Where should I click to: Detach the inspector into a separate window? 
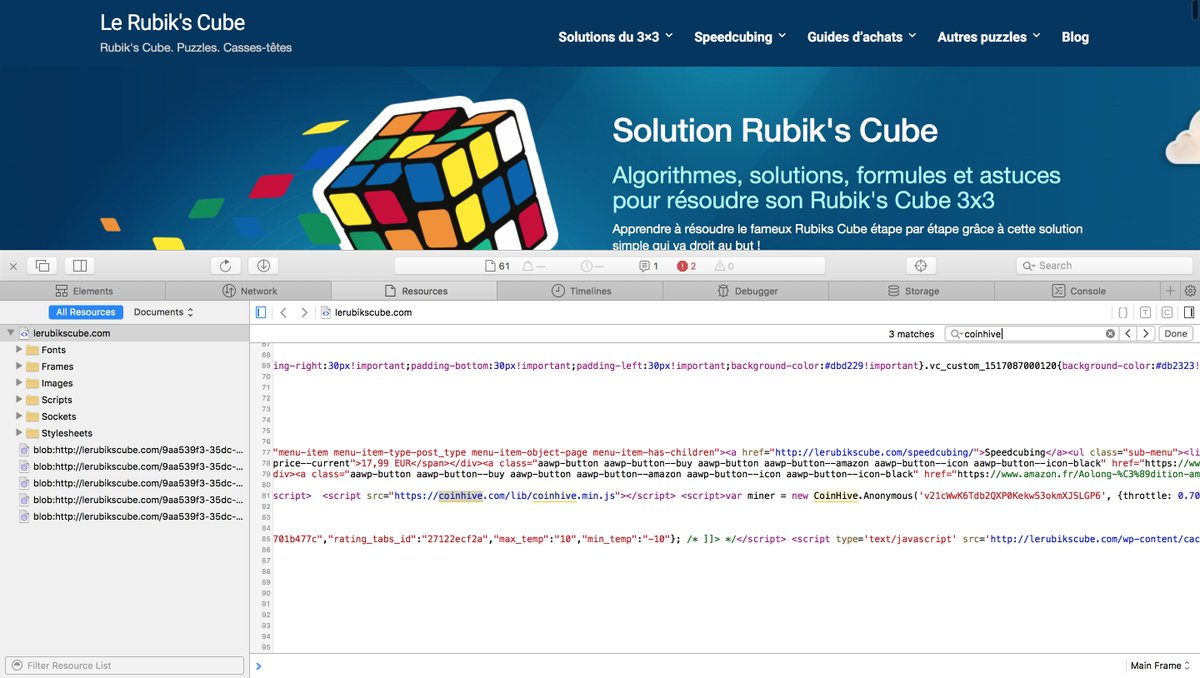click(x=43, y=266)
